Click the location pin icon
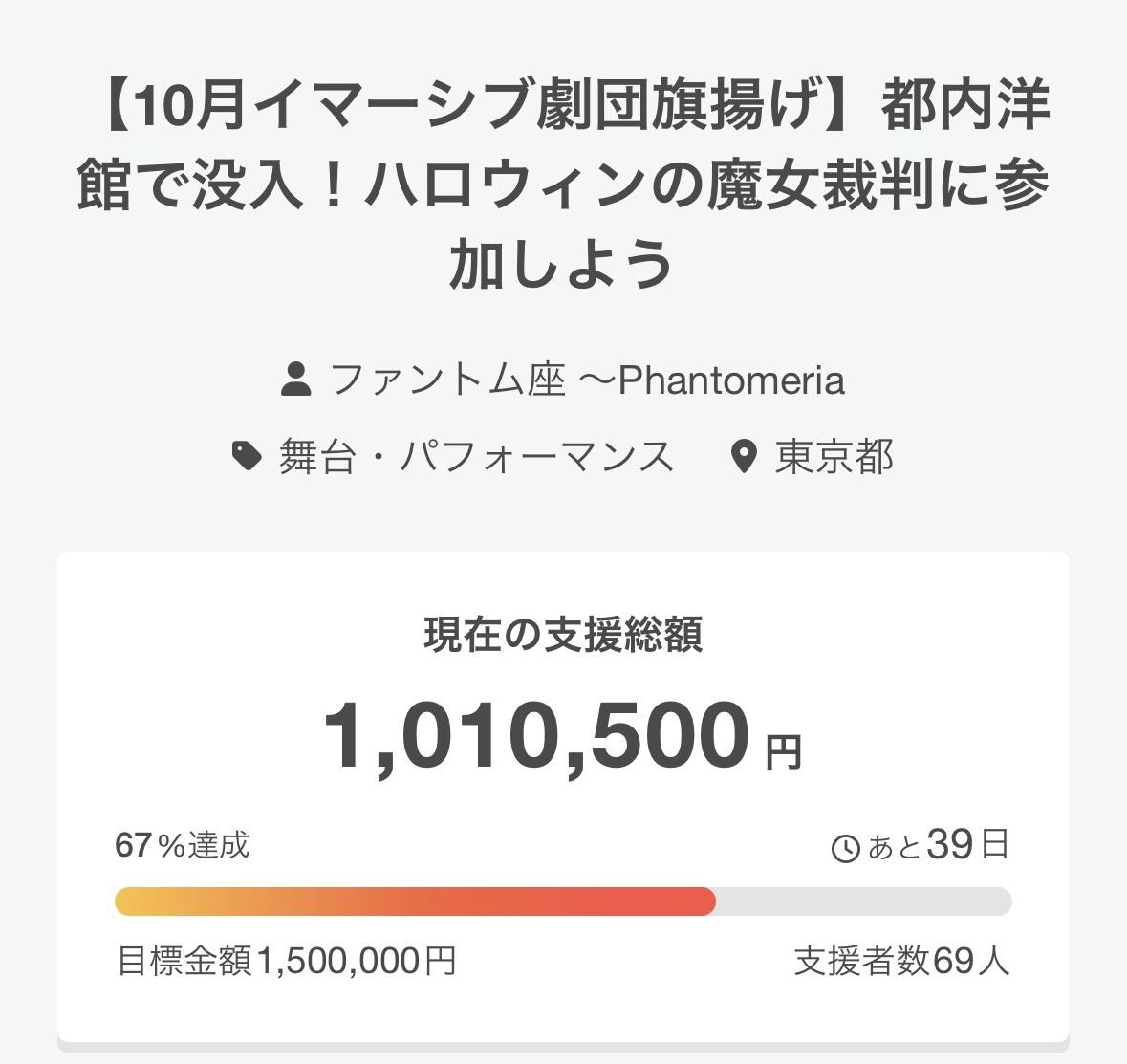Image resolution: width=1127 pixels, height=1064 pixels. tap(743, 457)
